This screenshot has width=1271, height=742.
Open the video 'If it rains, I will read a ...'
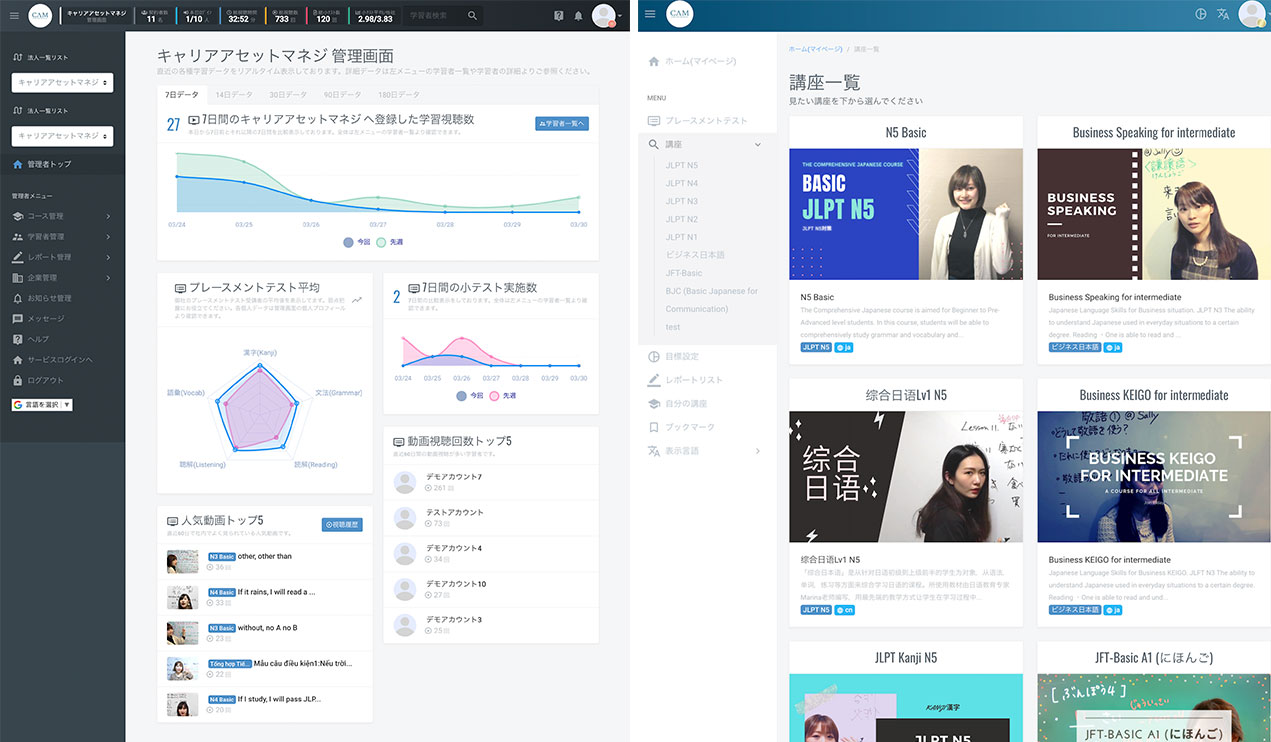coord(277,592)
